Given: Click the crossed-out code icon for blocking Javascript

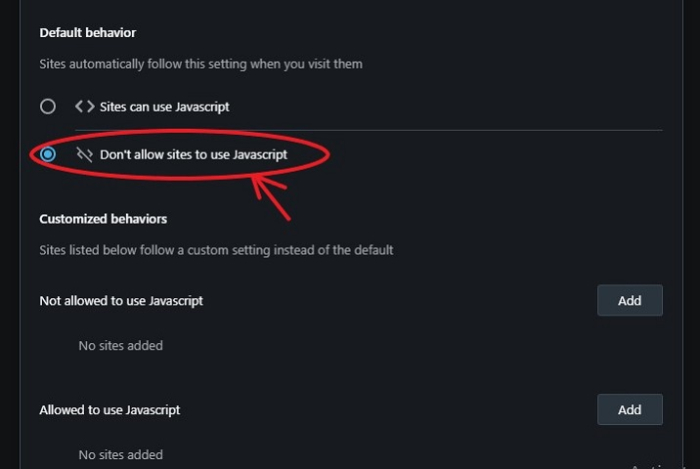Looking at the screenshot, I should pos(84,155).
